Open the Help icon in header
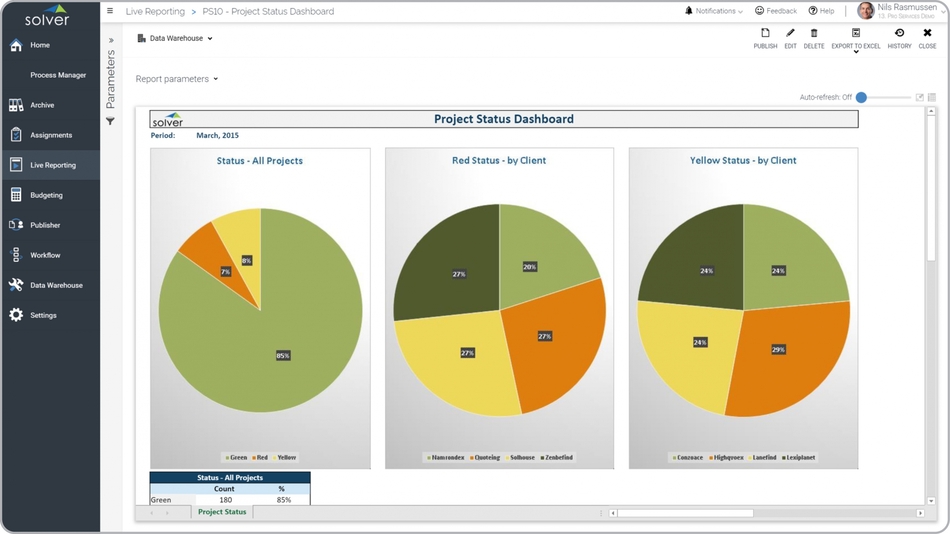 click(813, 11)
